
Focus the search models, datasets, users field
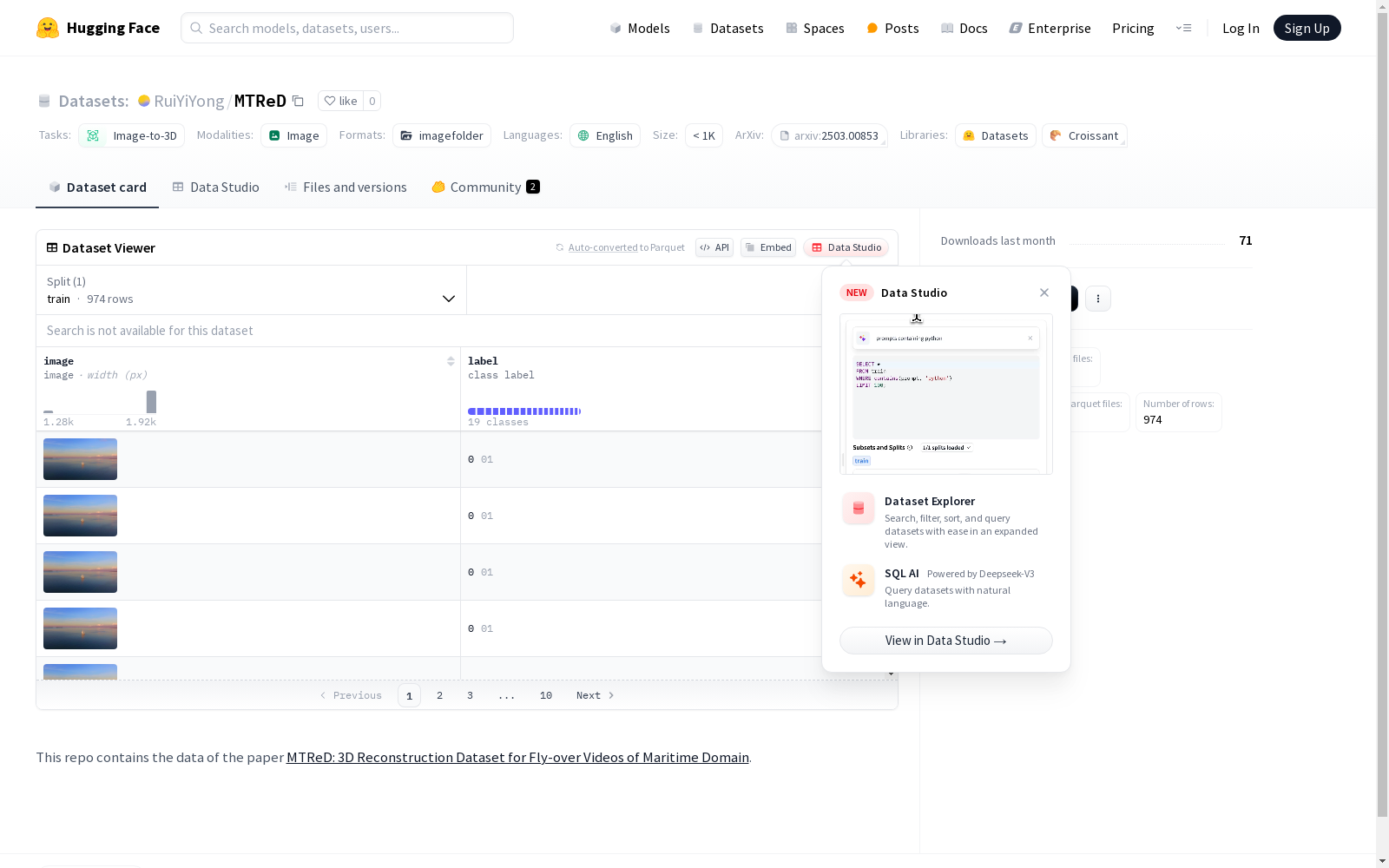(347, 28)
